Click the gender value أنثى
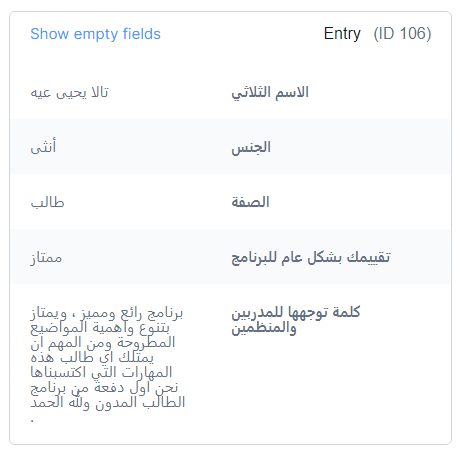The image size is (462, 455). 43,147
